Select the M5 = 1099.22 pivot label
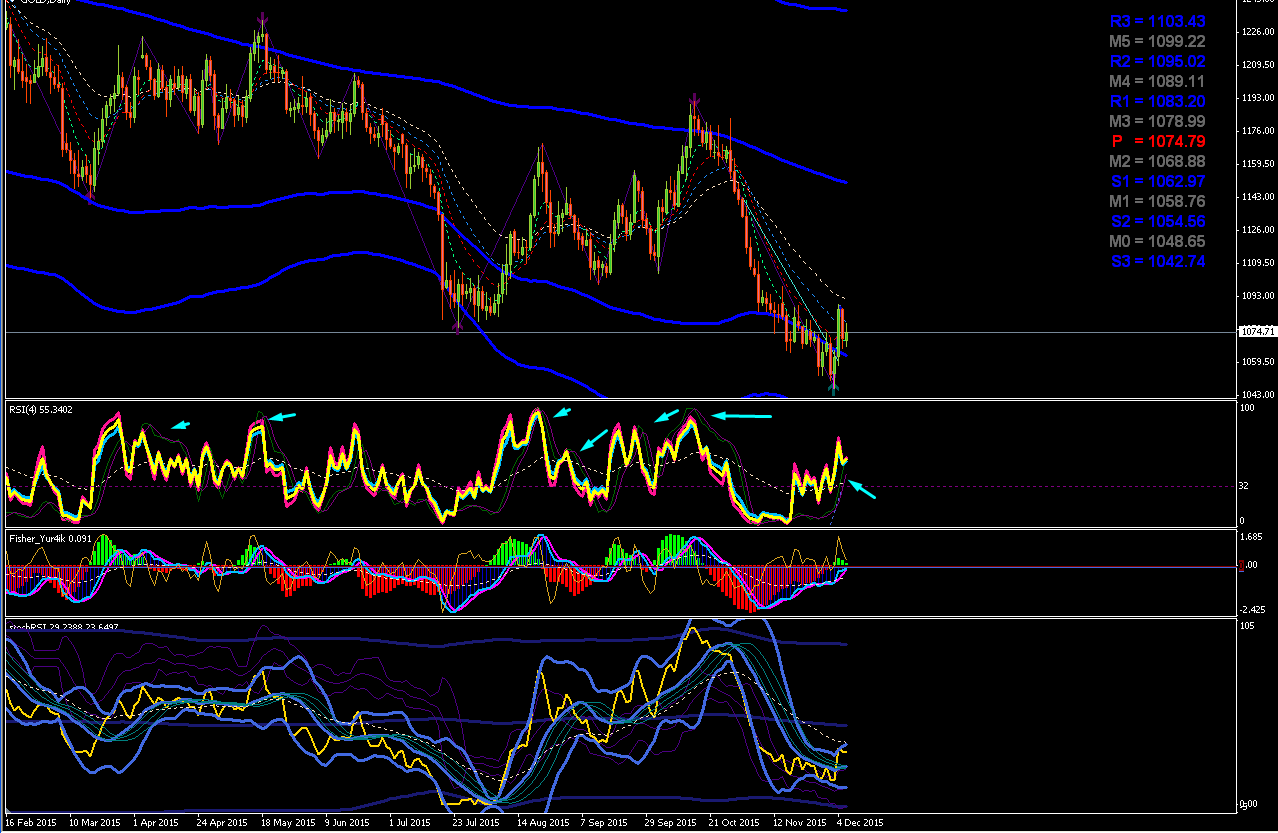The height and width of the screenshot is (833, 1278). coord(1157,41)
